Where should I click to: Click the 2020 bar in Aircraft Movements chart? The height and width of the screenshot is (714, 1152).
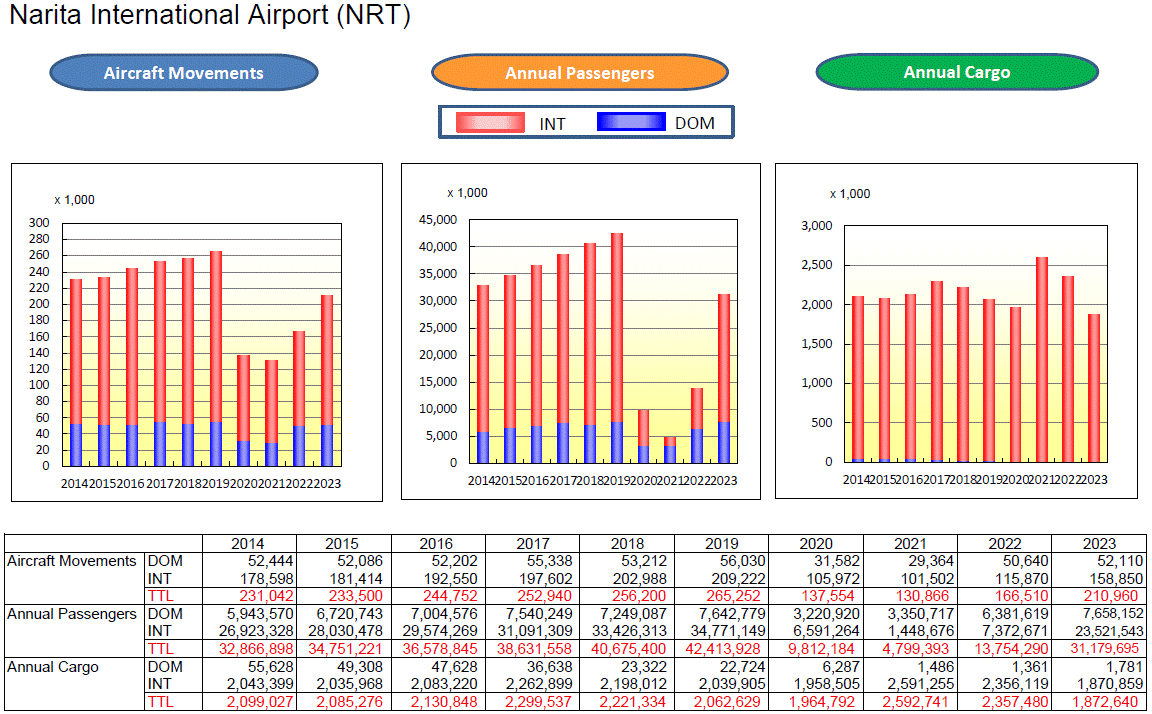pos(243,411)
